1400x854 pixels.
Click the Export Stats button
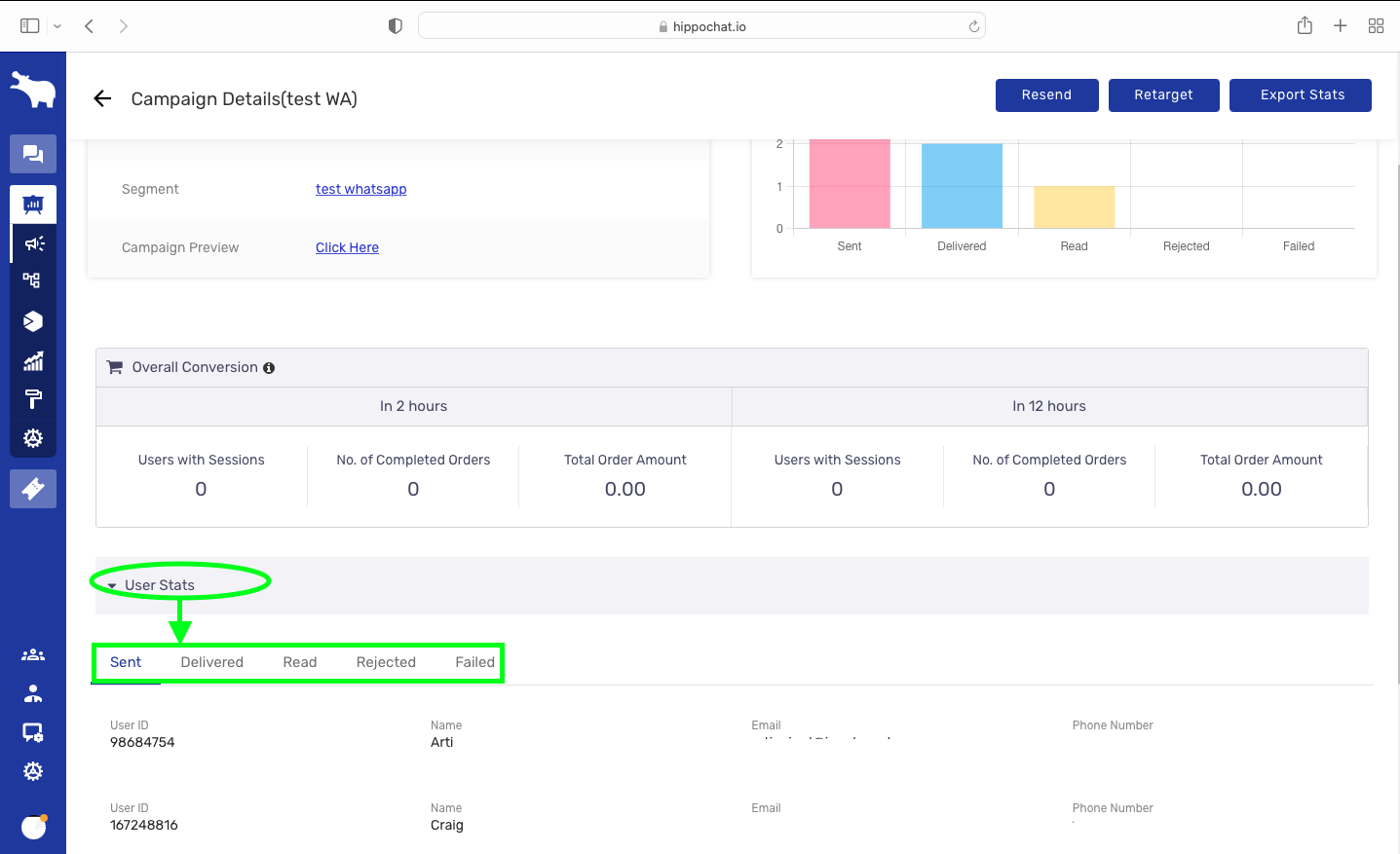click(1301, 95)
